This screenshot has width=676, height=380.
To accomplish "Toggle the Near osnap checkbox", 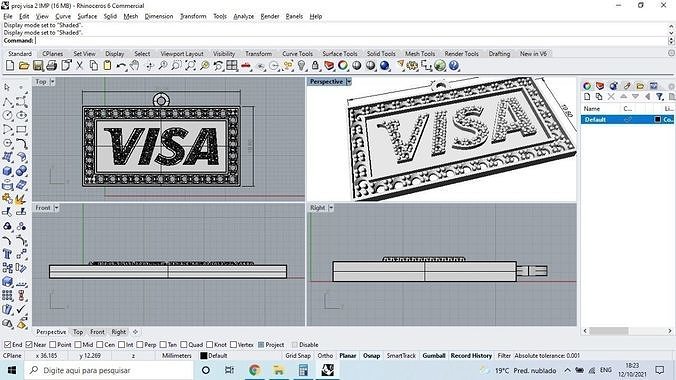I will 29,345.
